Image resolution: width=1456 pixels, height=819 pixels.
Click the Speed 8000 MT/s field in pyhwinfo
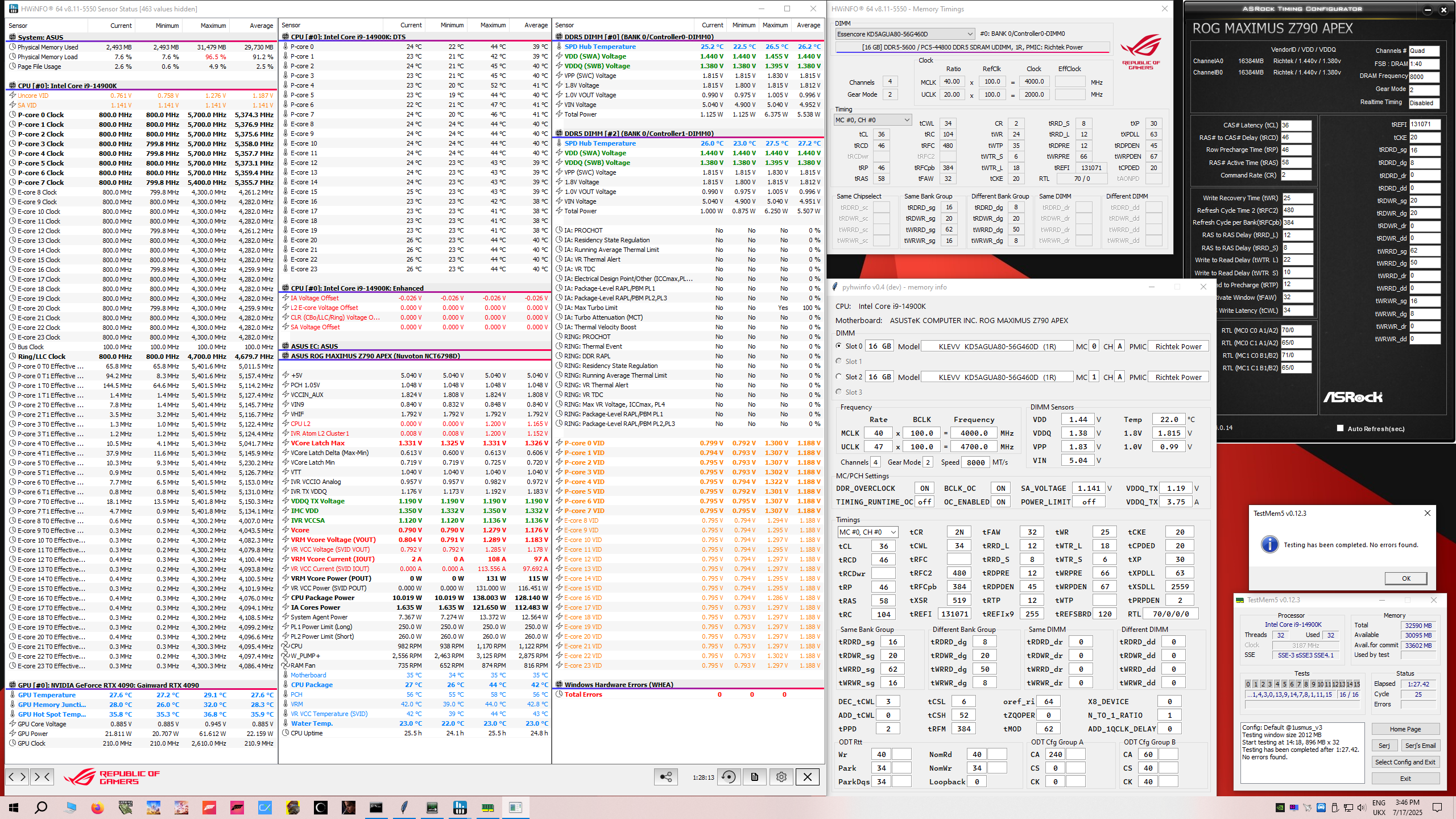(x=975, y=462)
